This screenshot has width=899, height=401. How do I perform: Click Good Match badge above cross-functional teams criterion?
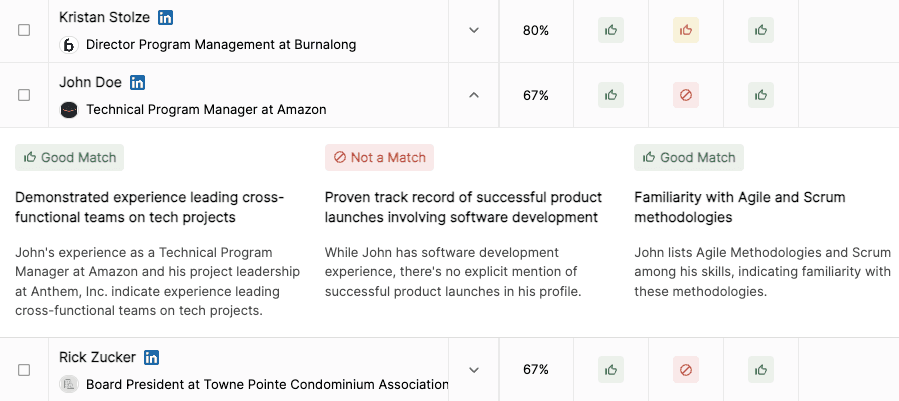point(69,158)
